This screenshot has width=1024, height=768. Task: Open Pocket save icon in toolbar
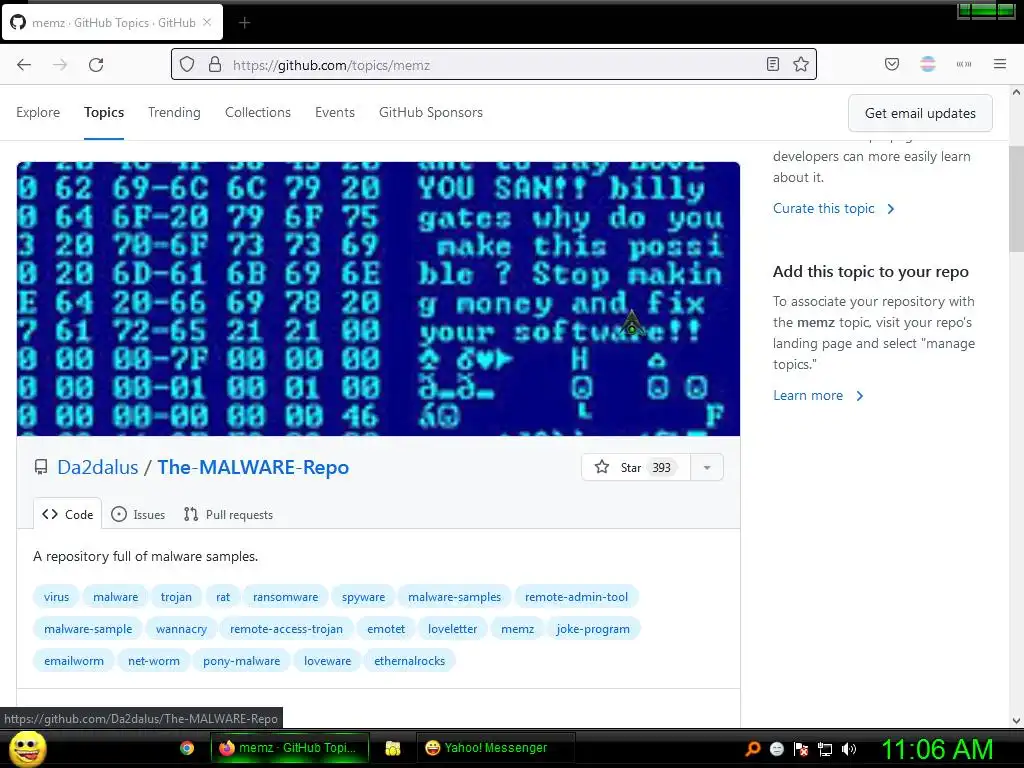click(x=892, y=64)
